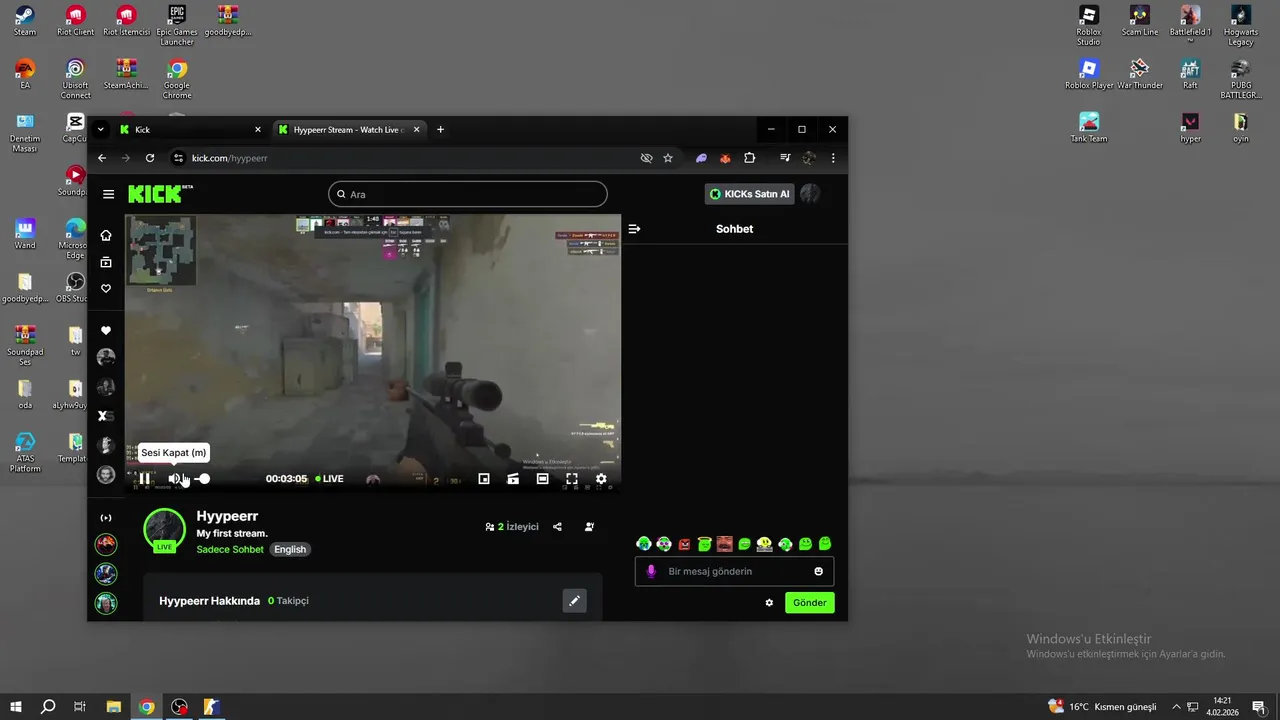
Task: Select the Hyypeerr Stream browser tab
Action: tap(349, 129)
